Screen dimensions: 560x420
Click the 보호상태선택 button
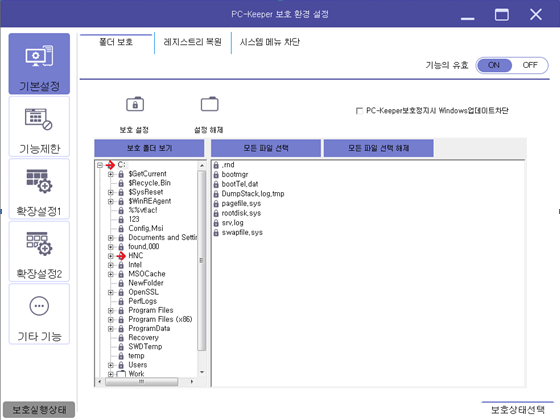click(518, 410)
